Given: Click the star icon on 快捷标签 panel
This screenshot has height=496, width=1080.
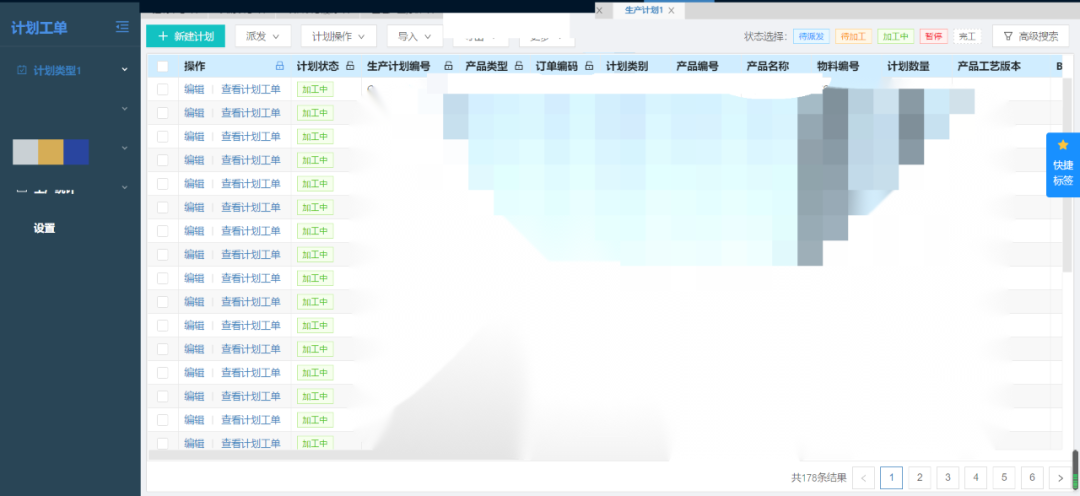Looking at the screenshot, I should tap(1062, 145).
